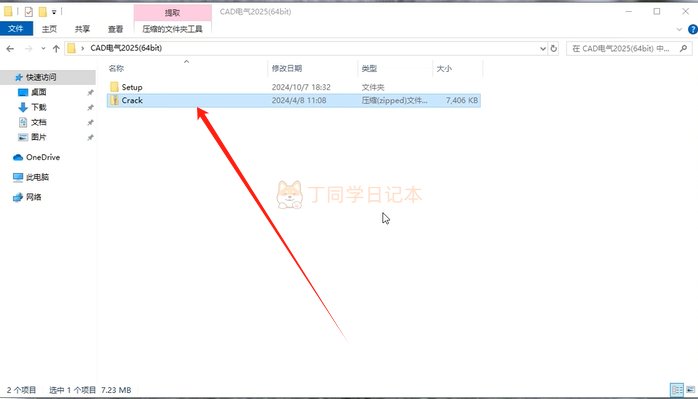Click the 2024/10/7 18:32 date cell
698x399 pixels.
point(301,87)
